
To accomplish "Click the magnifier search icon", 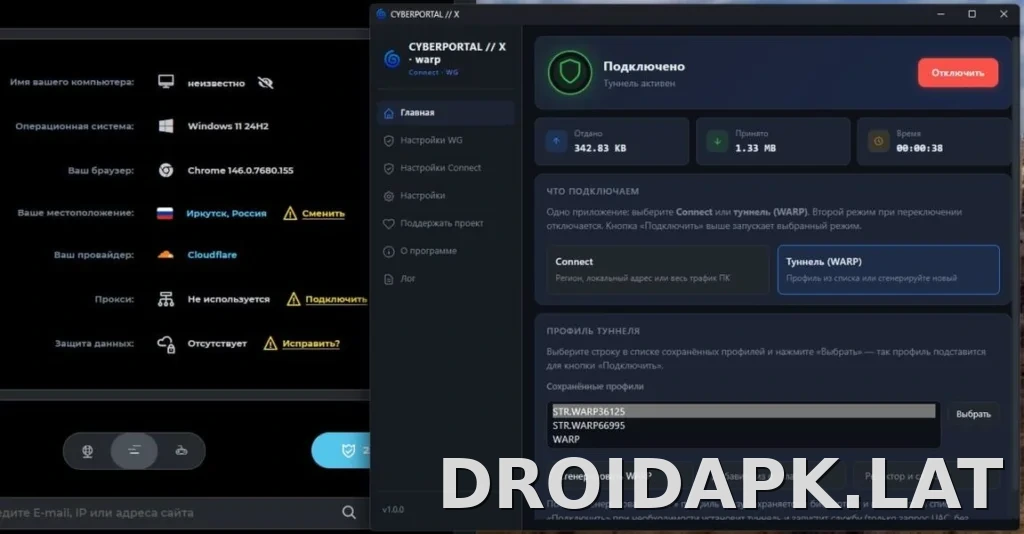I will pyautogui.click(x=349, y=512).
